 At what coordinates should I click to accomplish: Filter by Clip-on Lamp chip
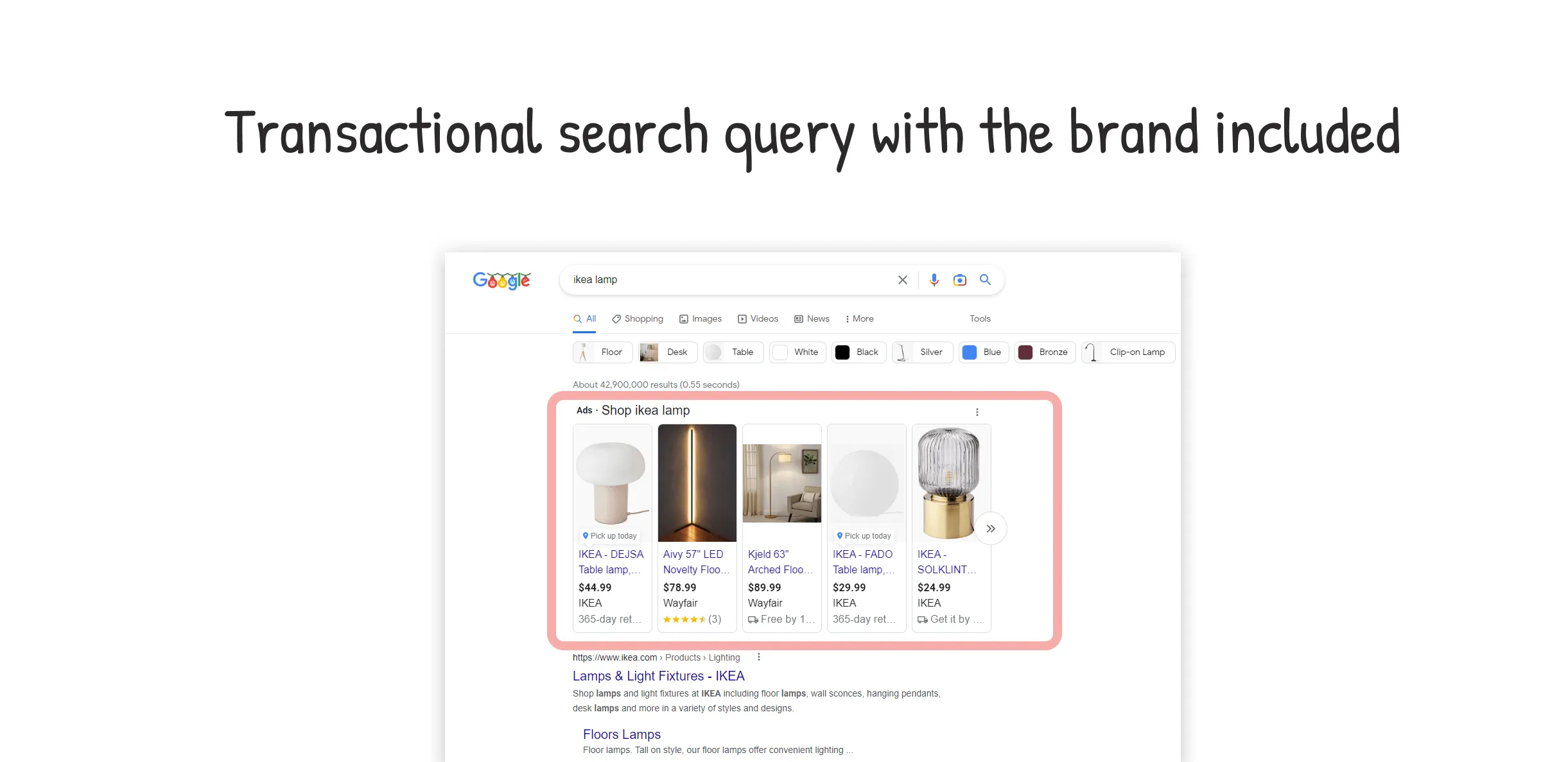[x=1128, y=352]
